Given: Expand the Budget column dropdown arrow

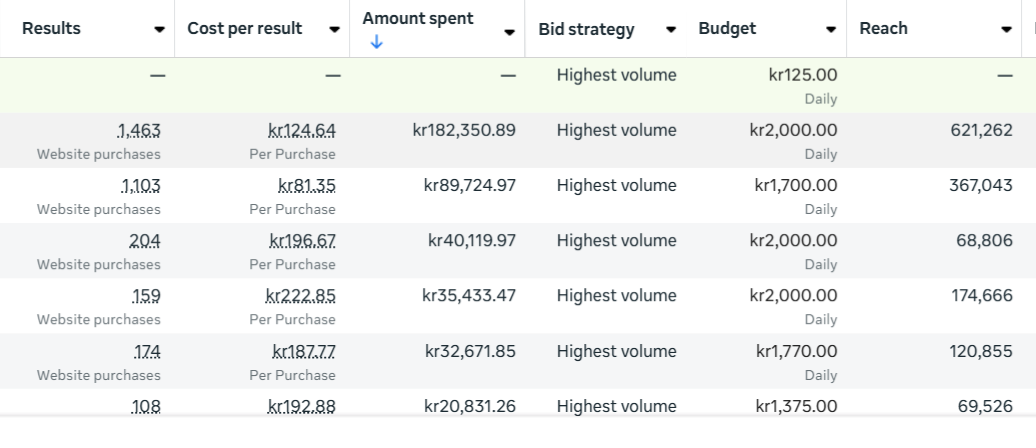Looking at the screenshot, I should click(x=831, y=30).
